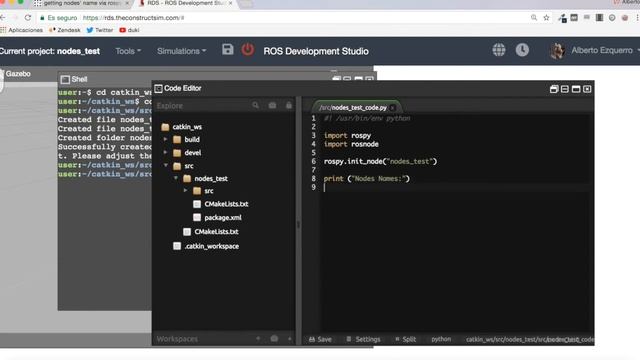The height and width of the screenshot is (360, 640).
Task: Click the Code Editor minimize-bar icon
Action: [x=565, y=89]
